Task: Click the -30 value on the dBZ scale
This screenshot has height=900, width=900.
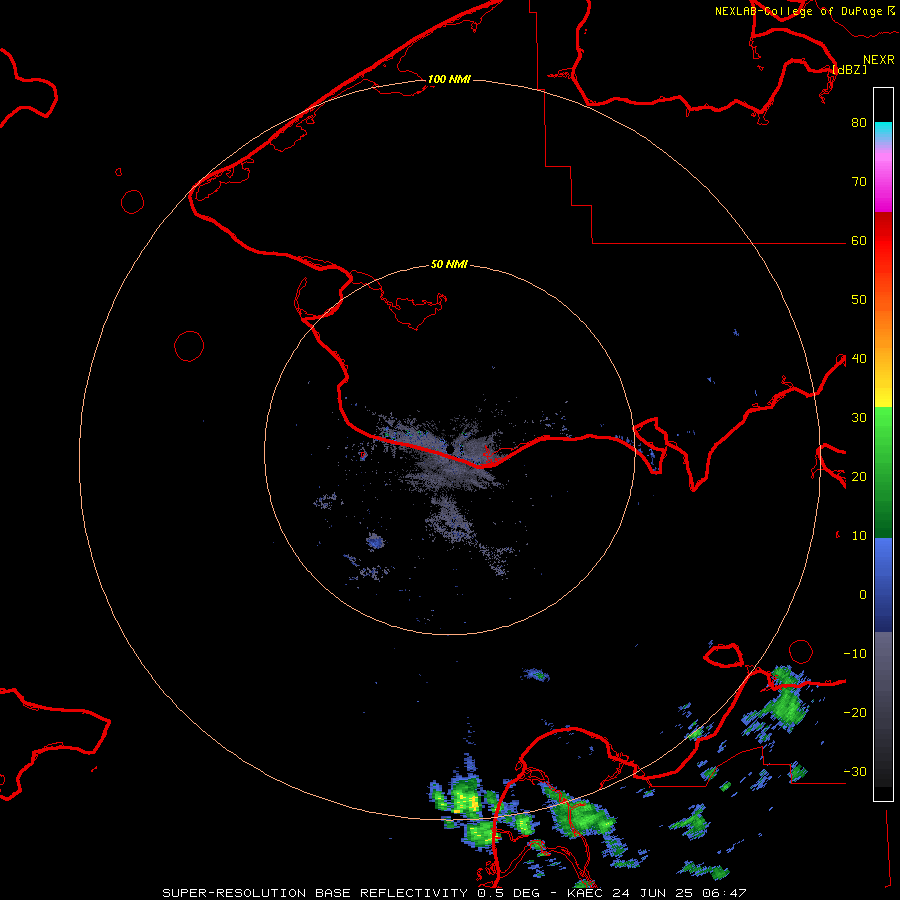Action: pos(855,771)
